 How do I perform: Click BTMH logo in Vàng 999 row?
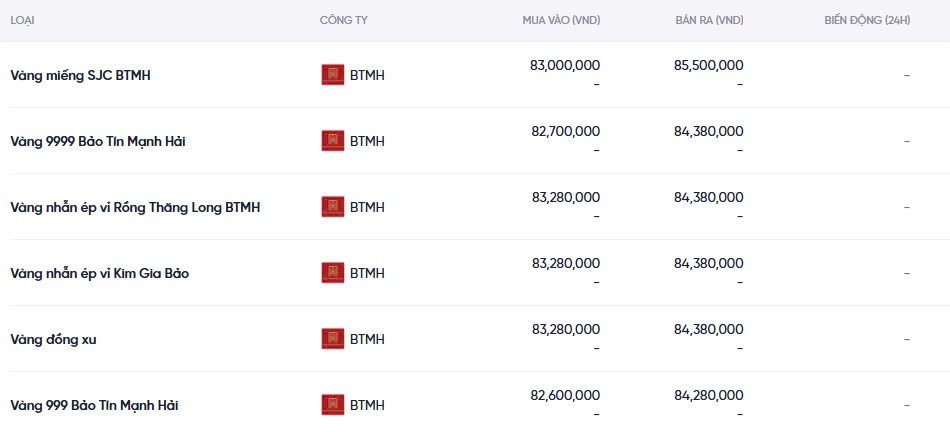click(332, 405)
